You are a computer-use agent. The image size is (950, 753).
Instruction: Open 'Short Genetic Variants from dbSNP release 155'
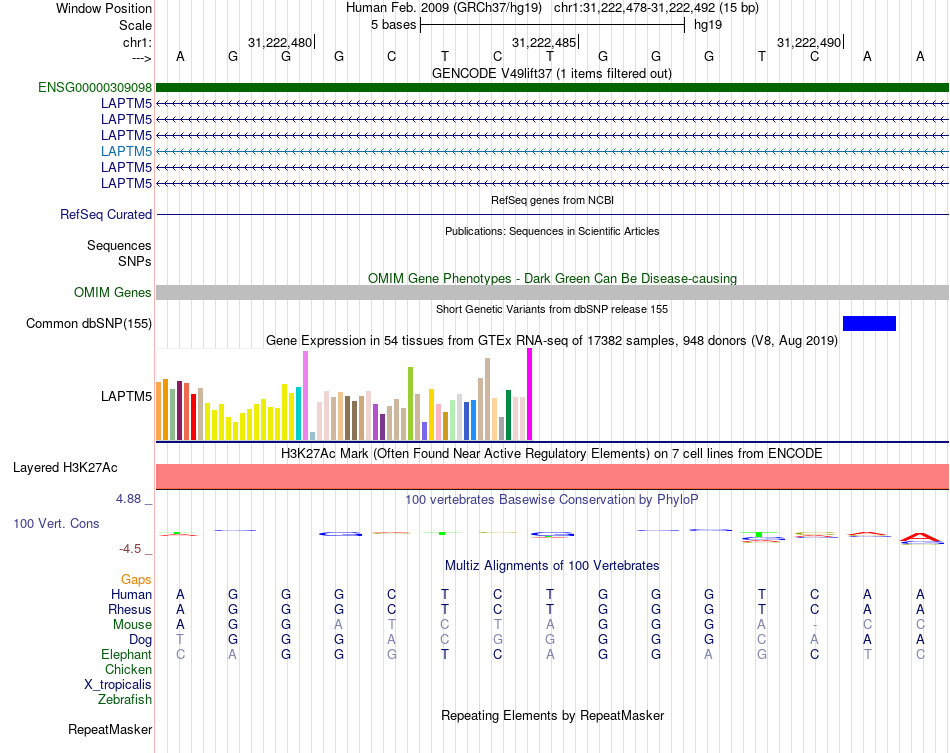pyautogui.click(x=552, y=309)
